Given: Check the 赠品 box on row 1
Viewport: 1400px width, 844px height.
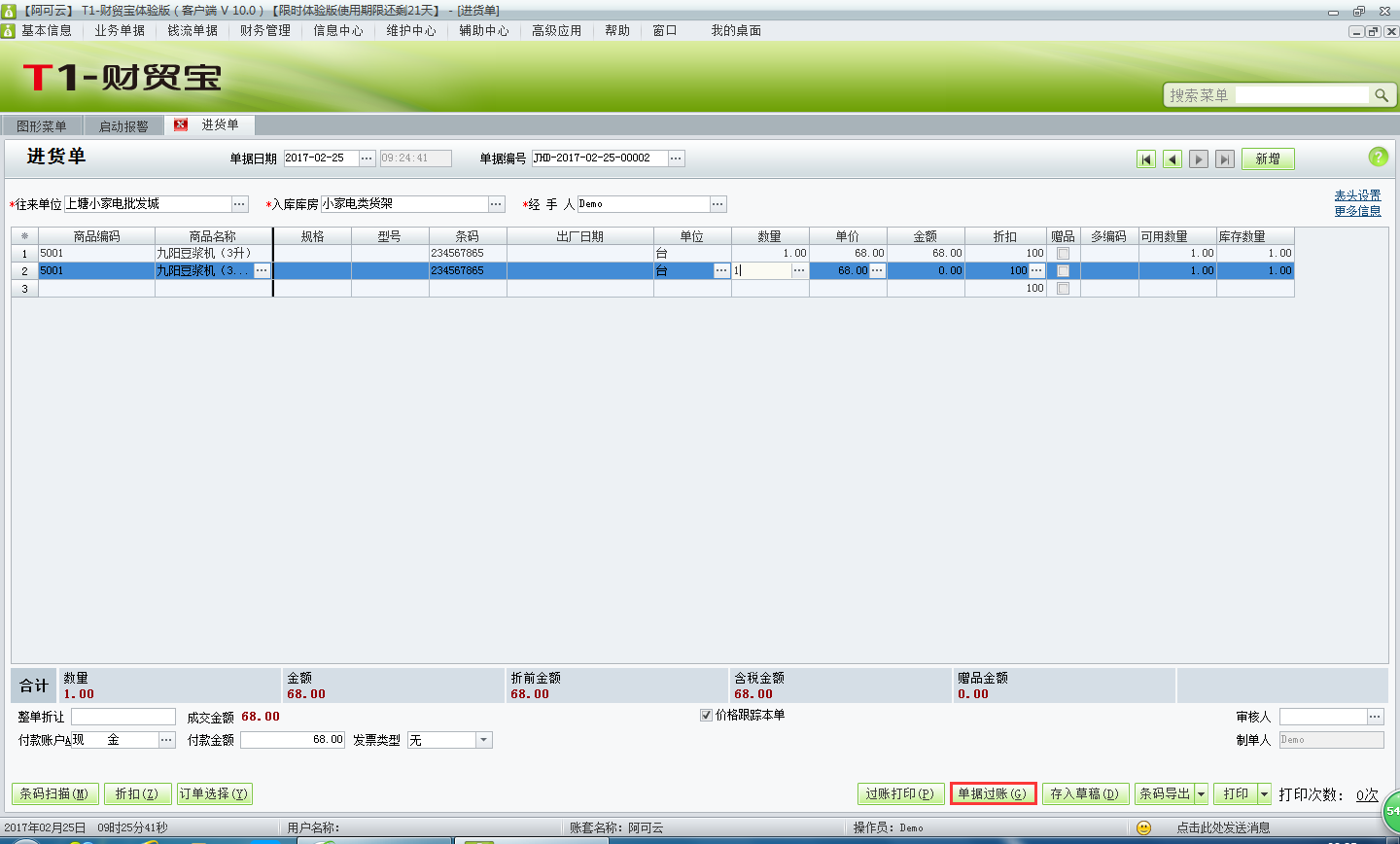Looking at the screenshot, I should tap(1064, 252).
